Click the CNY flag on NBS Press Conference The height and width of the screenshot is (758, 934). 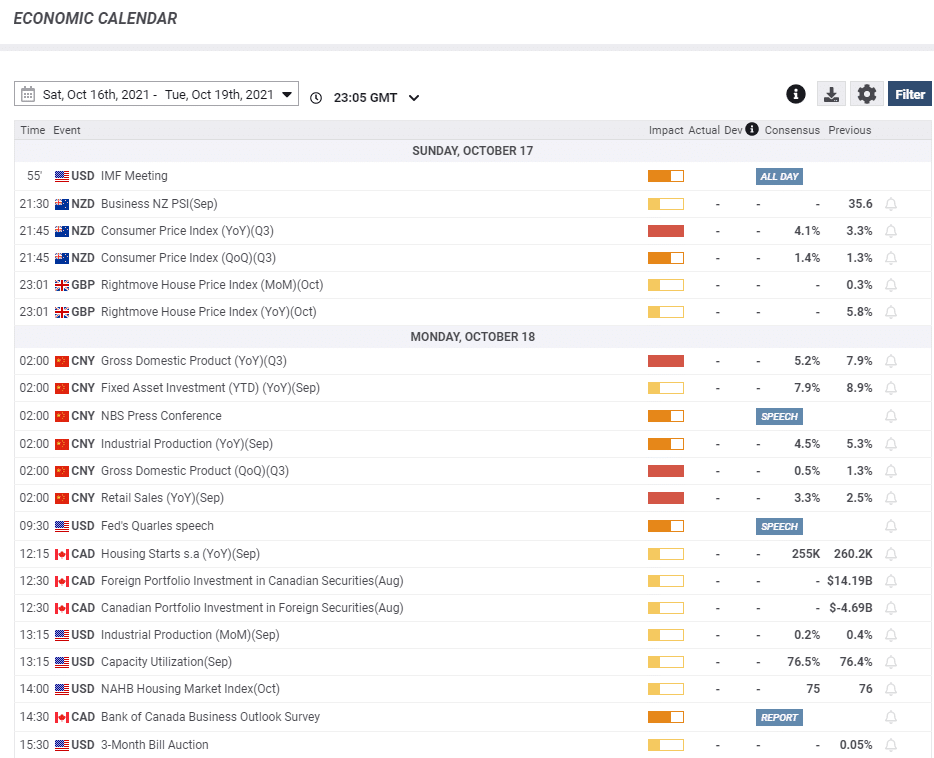point(62,416)
